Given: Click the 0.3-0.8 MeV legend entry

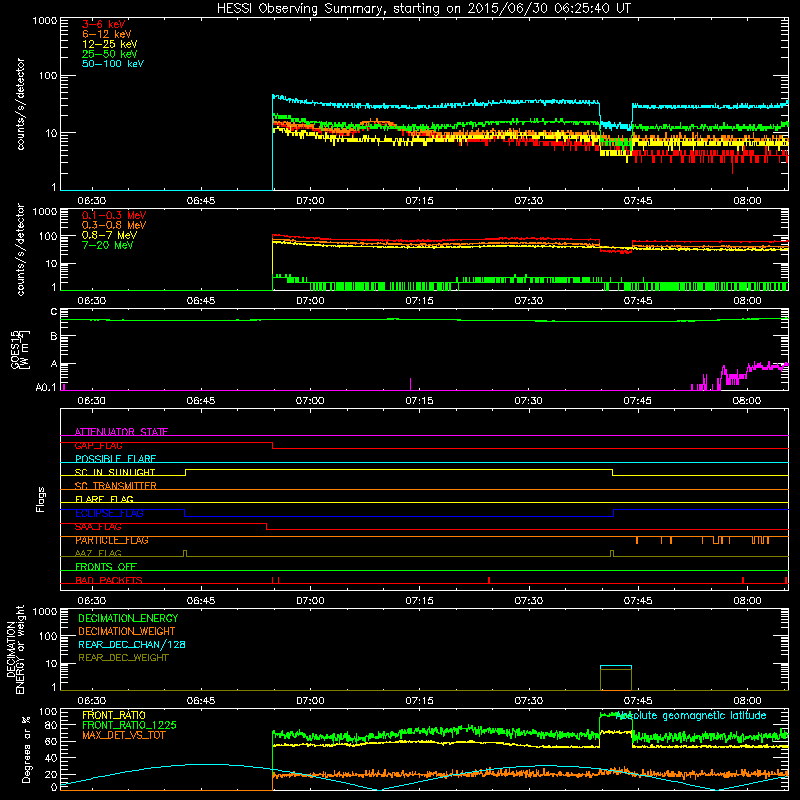Looking at the screenshot, I should (114, 225).
